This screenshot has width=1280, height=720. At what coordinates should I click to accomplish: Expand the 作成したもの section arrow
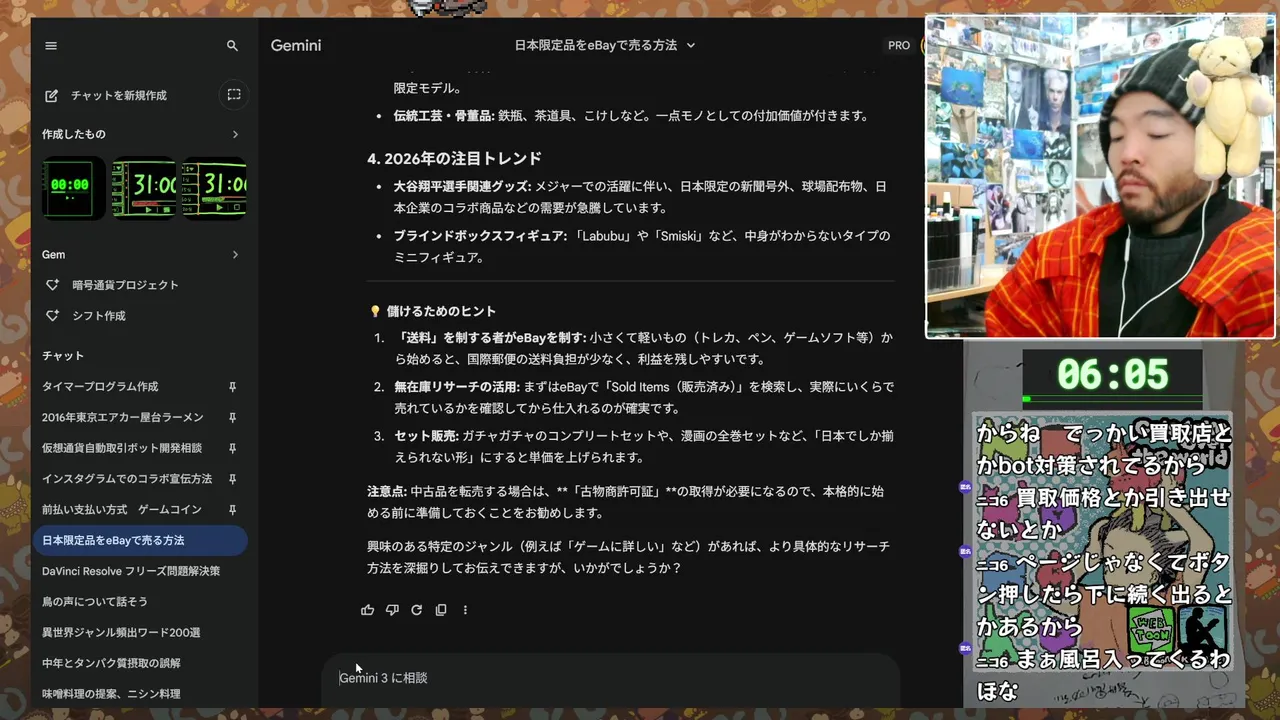click(x=235, y=134)
